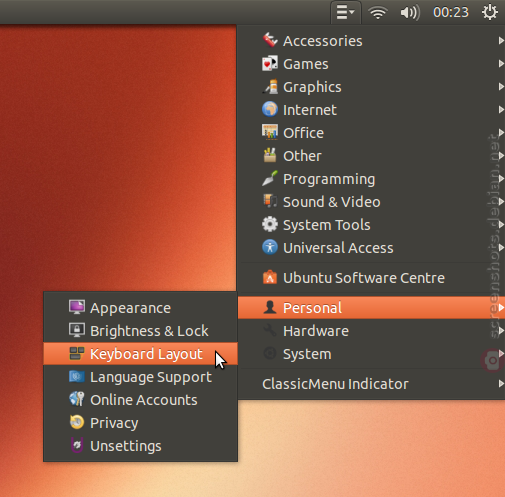
Task: Click the clock showing 00:23
Action: (451, 13)
